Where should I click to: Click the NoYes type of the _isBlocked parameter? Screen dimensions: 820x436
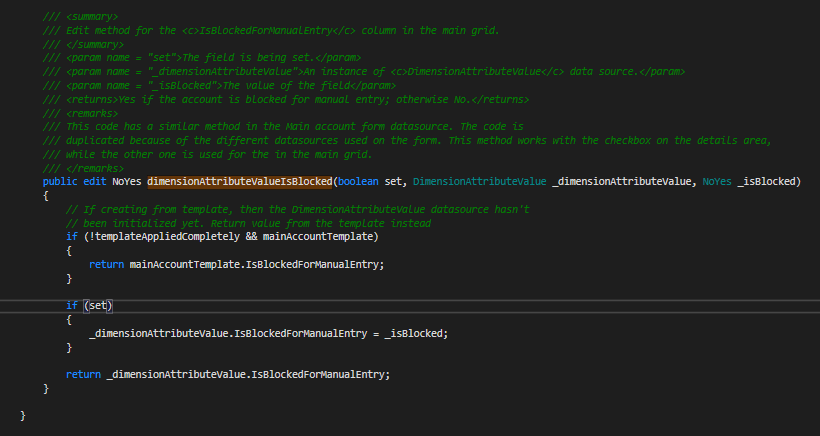coord(717,181)
